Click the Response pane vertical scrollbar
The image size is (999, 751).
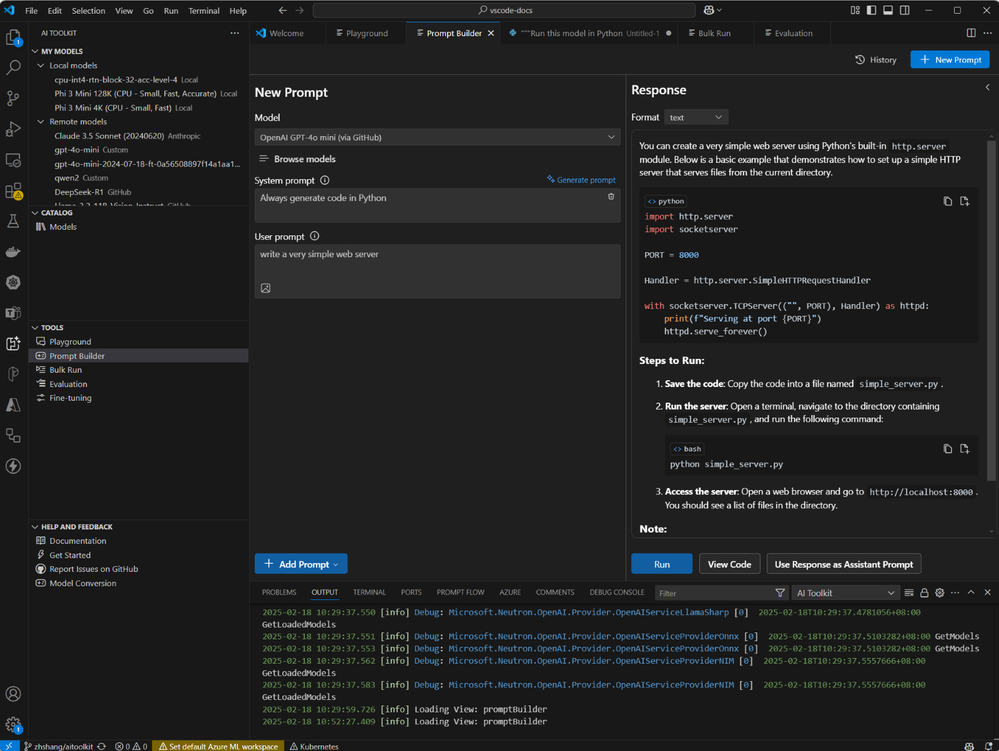coord(991,310)
